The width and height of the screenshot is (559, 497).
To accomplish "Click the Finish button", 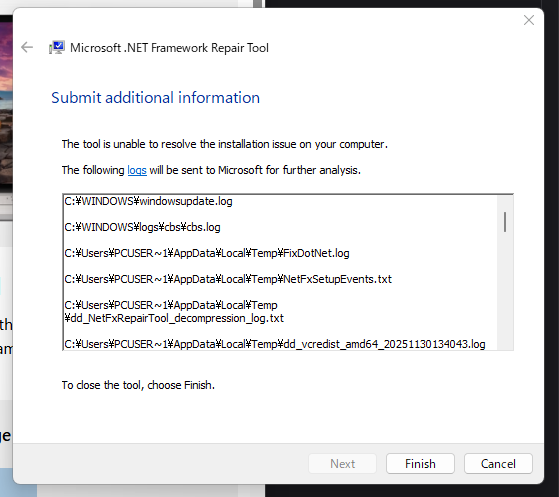I will coord(420,463).
